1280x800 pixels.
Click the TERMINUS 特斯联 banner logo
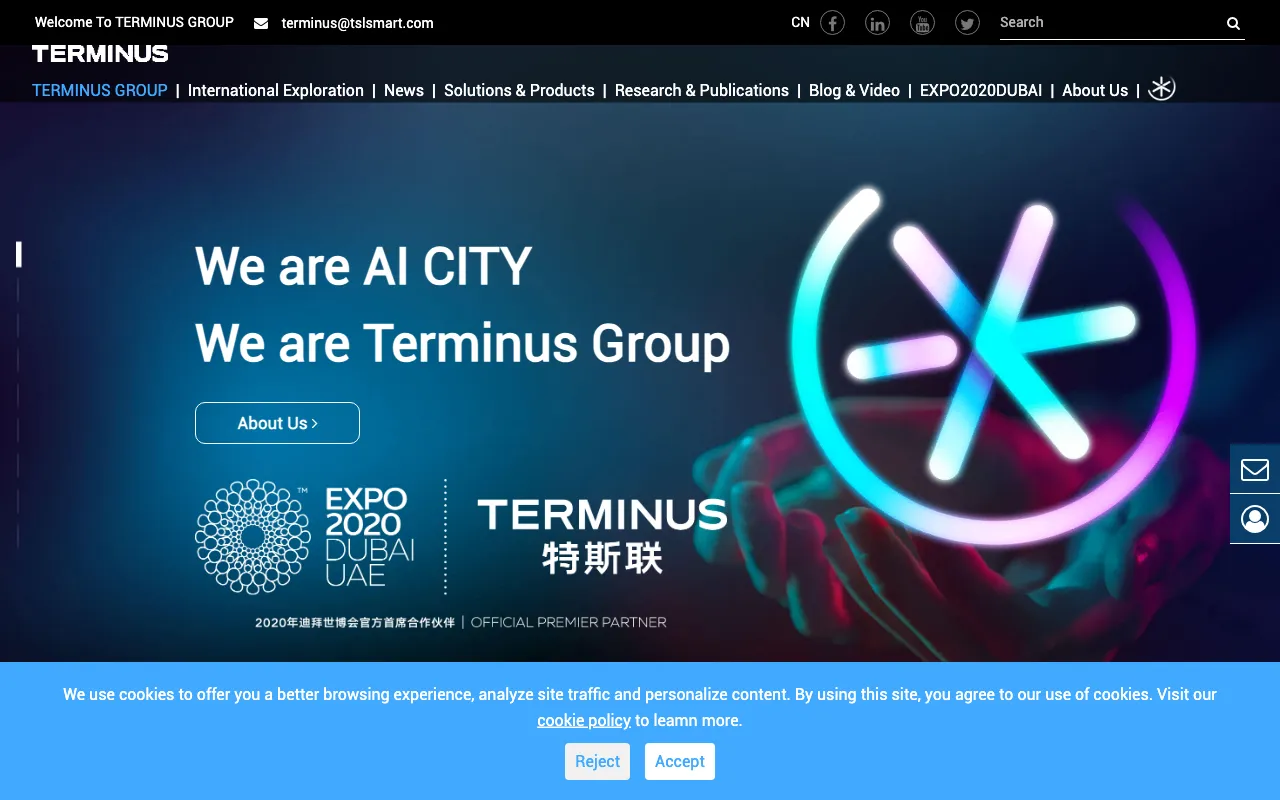[602, 537]
